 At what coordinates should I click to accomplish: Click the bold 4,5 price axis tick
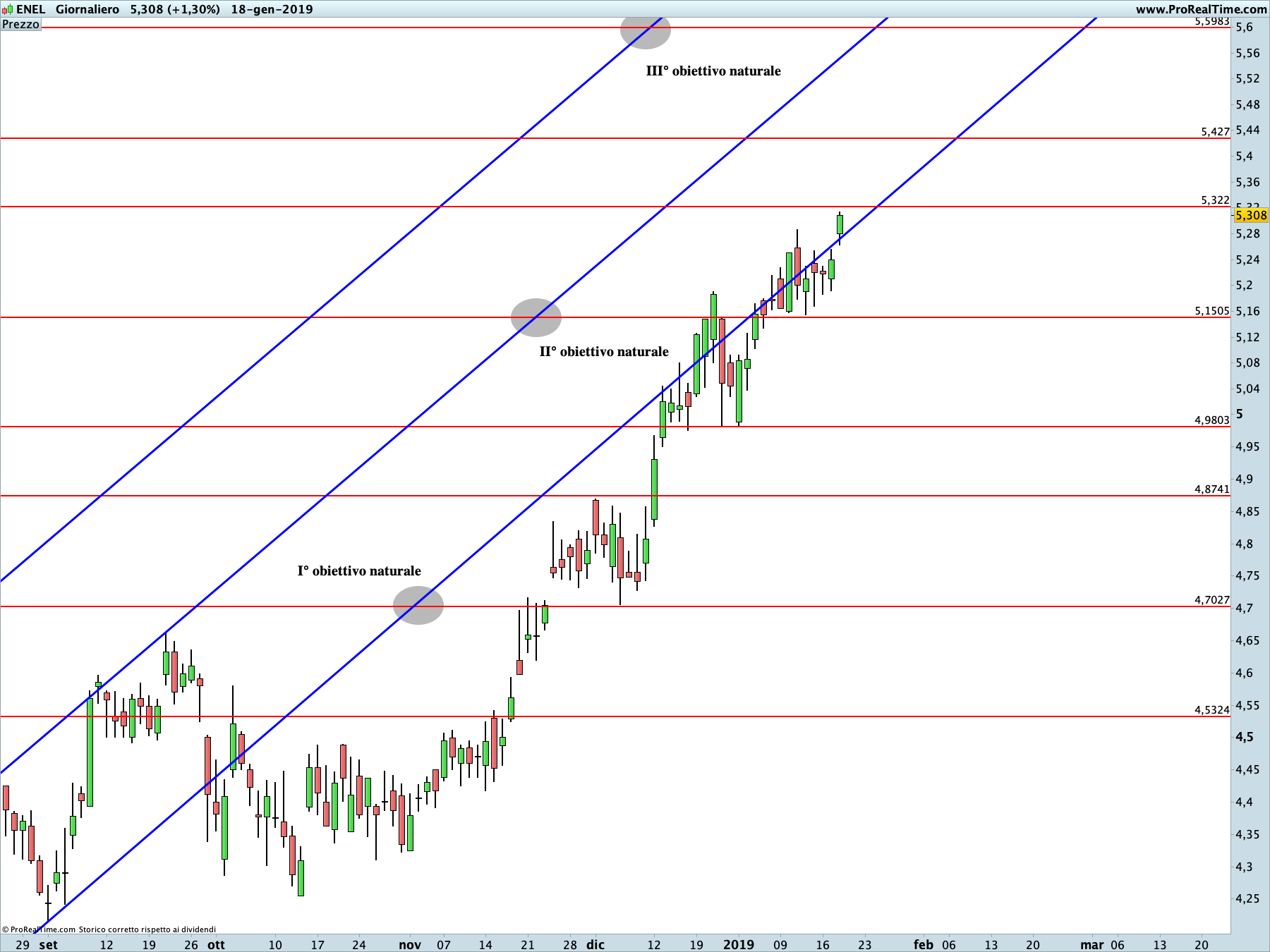1245,738
